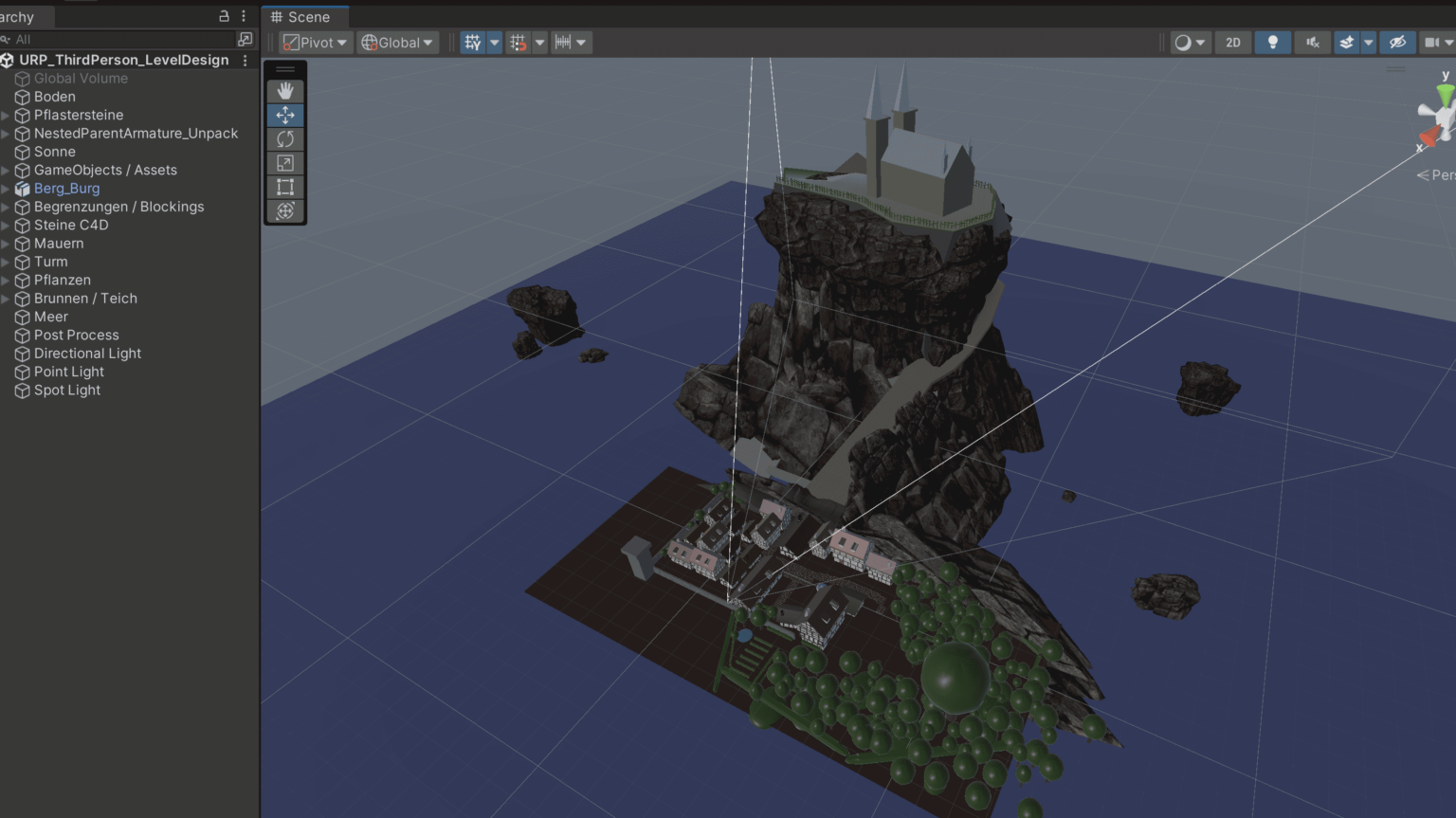Toggle grid snapping on

(518, 42)
